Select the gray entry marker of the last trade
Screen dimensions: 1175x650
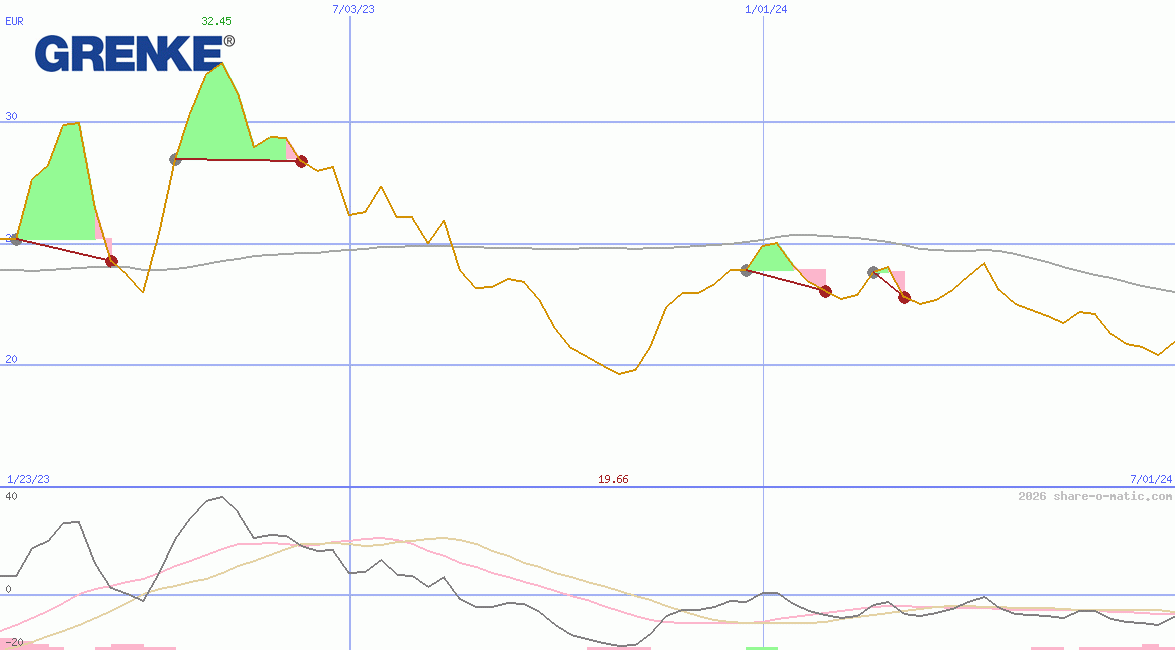tap(873, 272)
